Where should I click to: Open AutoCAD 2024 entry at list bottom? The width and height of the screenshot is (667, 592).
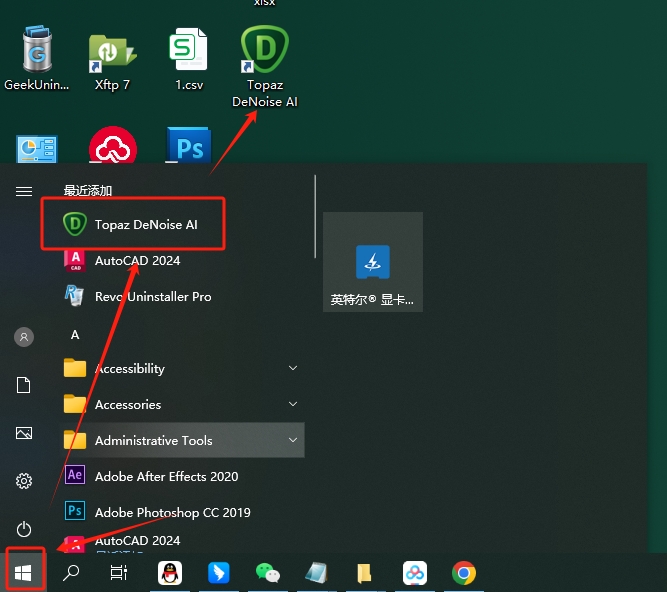pyautogui.click(x=183, y=541)
